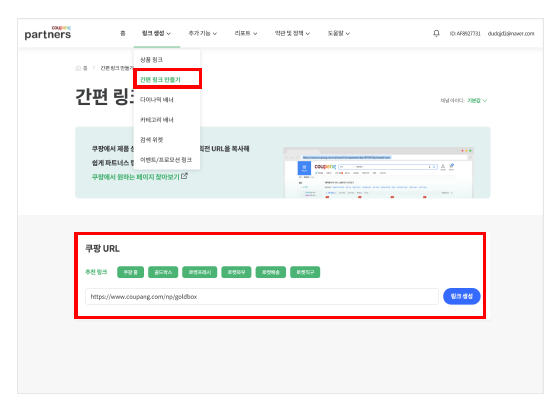Screen dimensions: 554x407
Task: Click the 쿠팡 URL section heading
Action: 102,249
